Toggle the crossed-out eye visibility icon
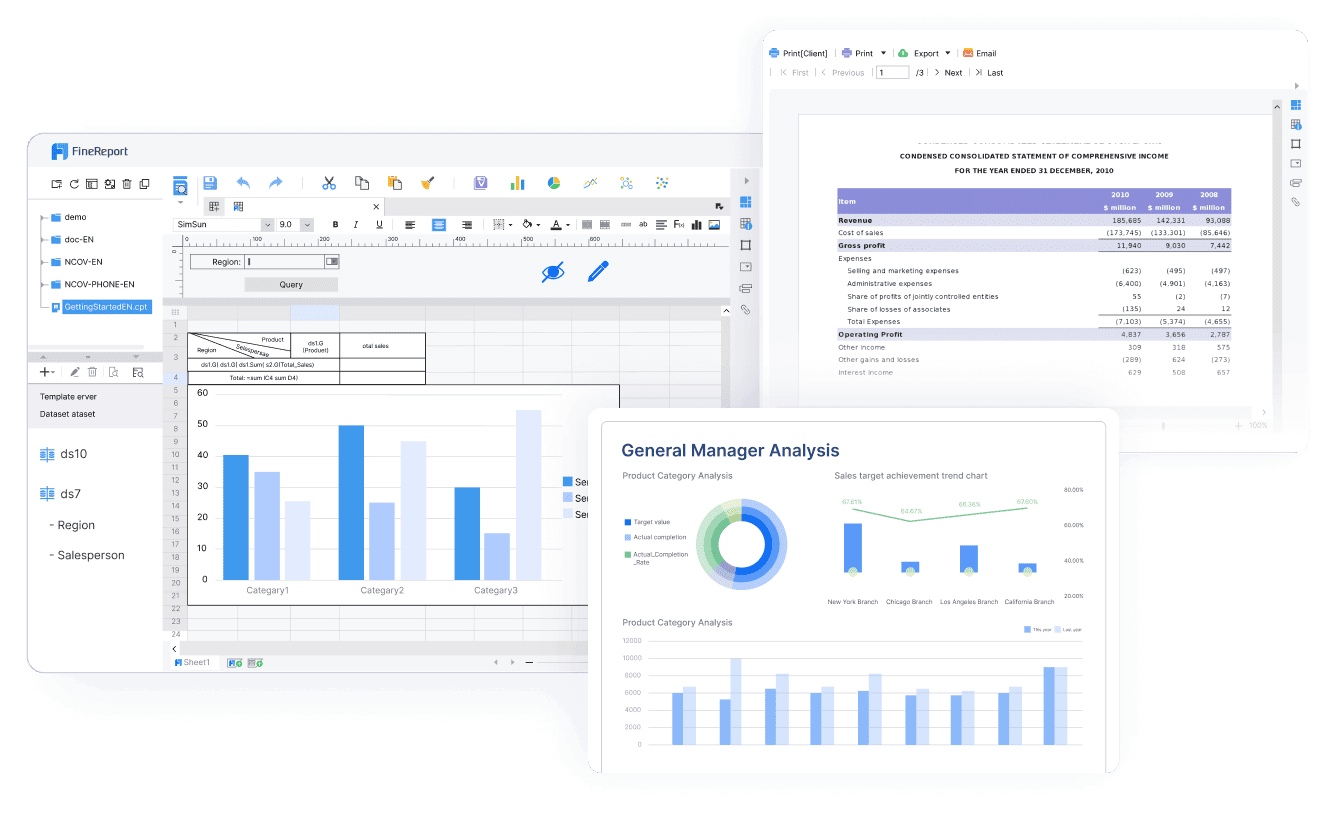Screen dimensions: 1326x816 coord(552,271)
